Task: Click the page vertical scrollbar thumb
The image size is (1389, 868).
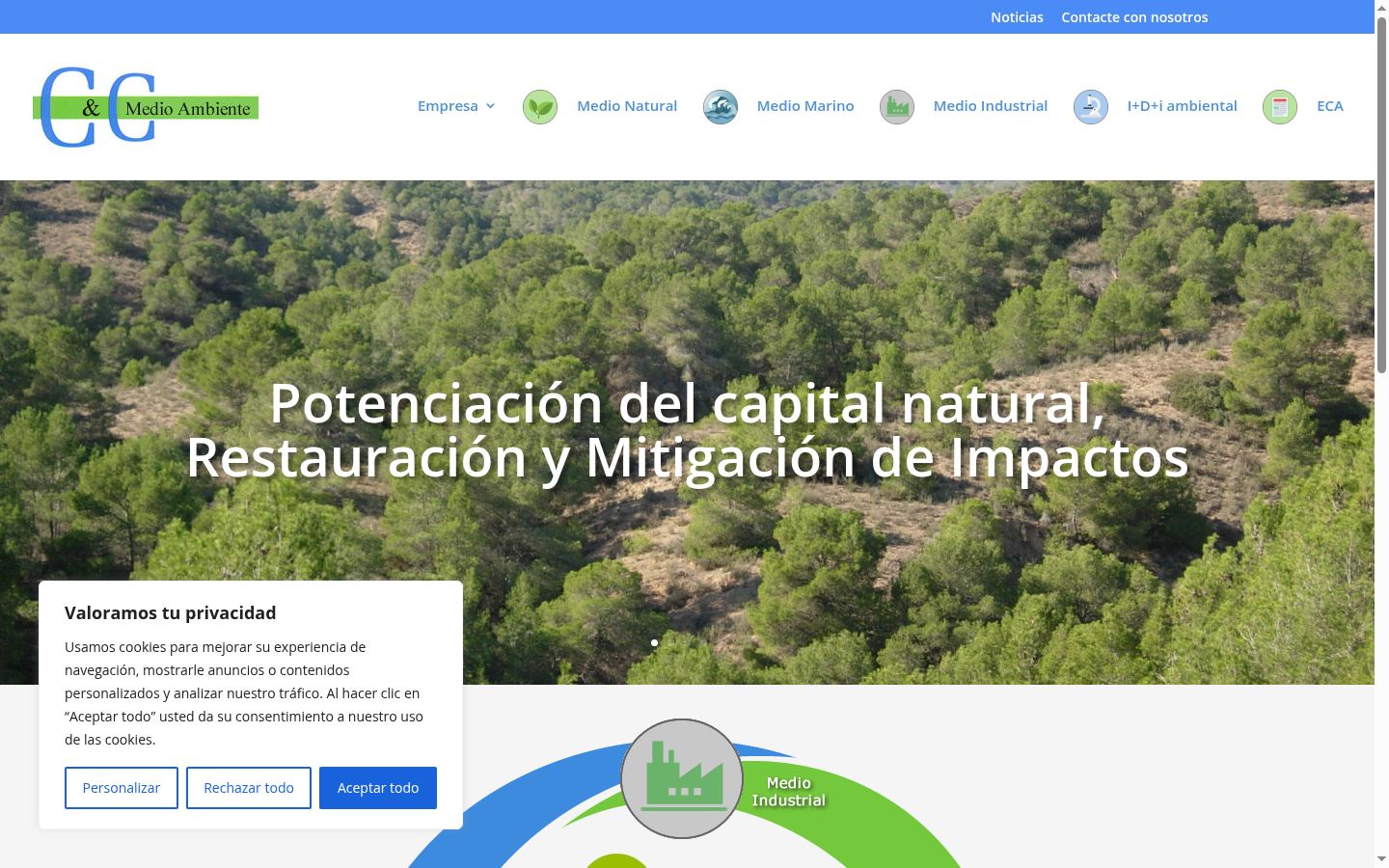Action: [1381, 193]
